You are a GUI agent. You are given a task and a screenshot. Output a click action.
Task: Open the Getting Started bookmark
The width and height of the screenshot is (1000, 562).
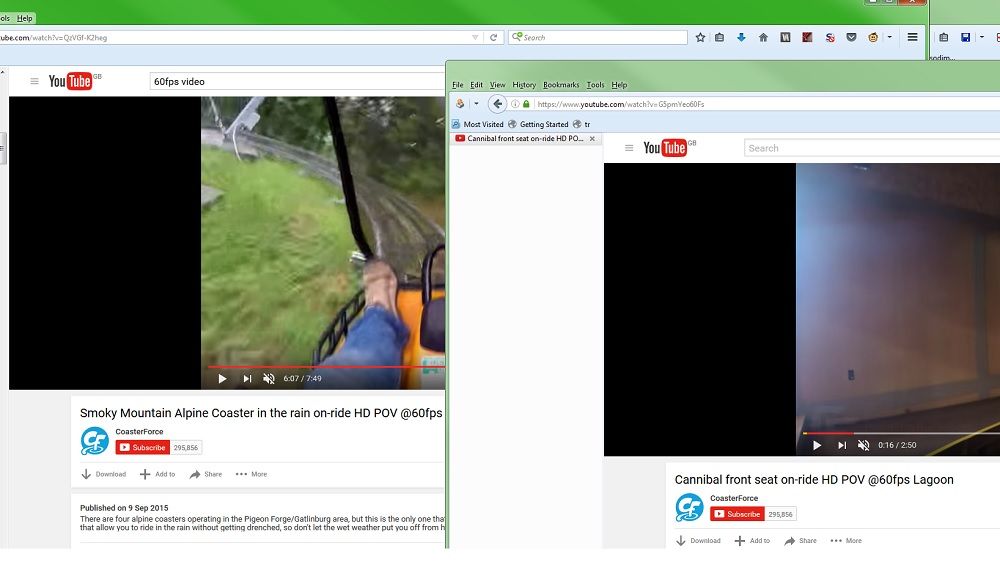538,124
